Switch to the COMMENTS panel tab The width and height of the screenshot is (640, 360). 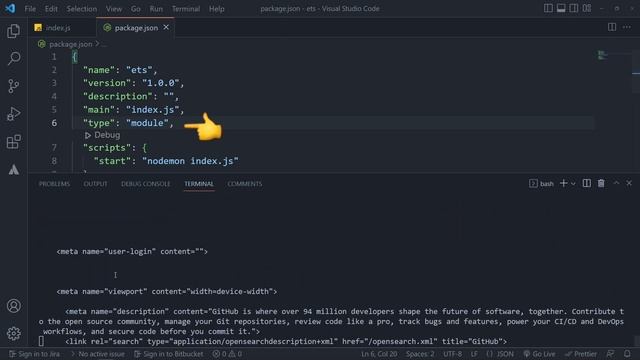tap(245, 184)
